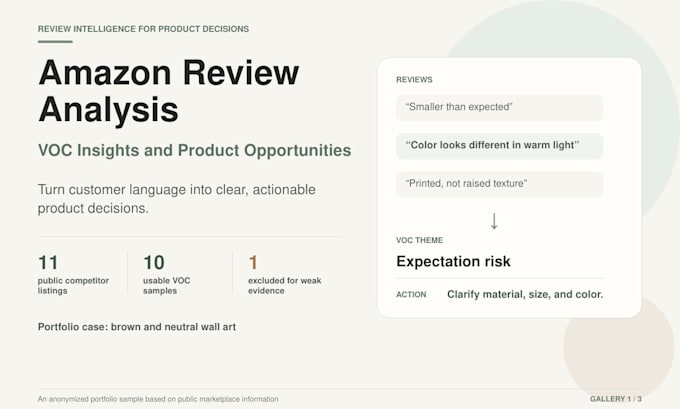
Task: Click the down arrow below the reviews
Action: click(x=494, y=221)
